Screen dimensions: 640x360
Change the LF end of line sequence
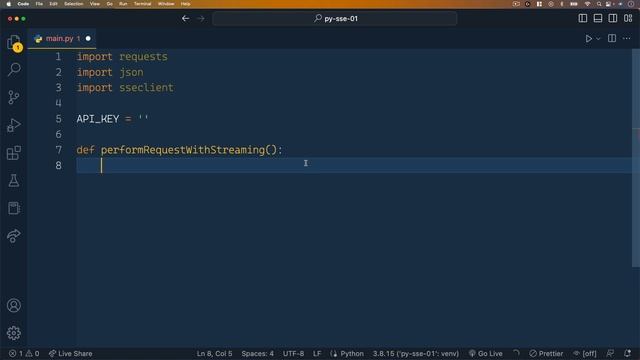tap(317, 353)
